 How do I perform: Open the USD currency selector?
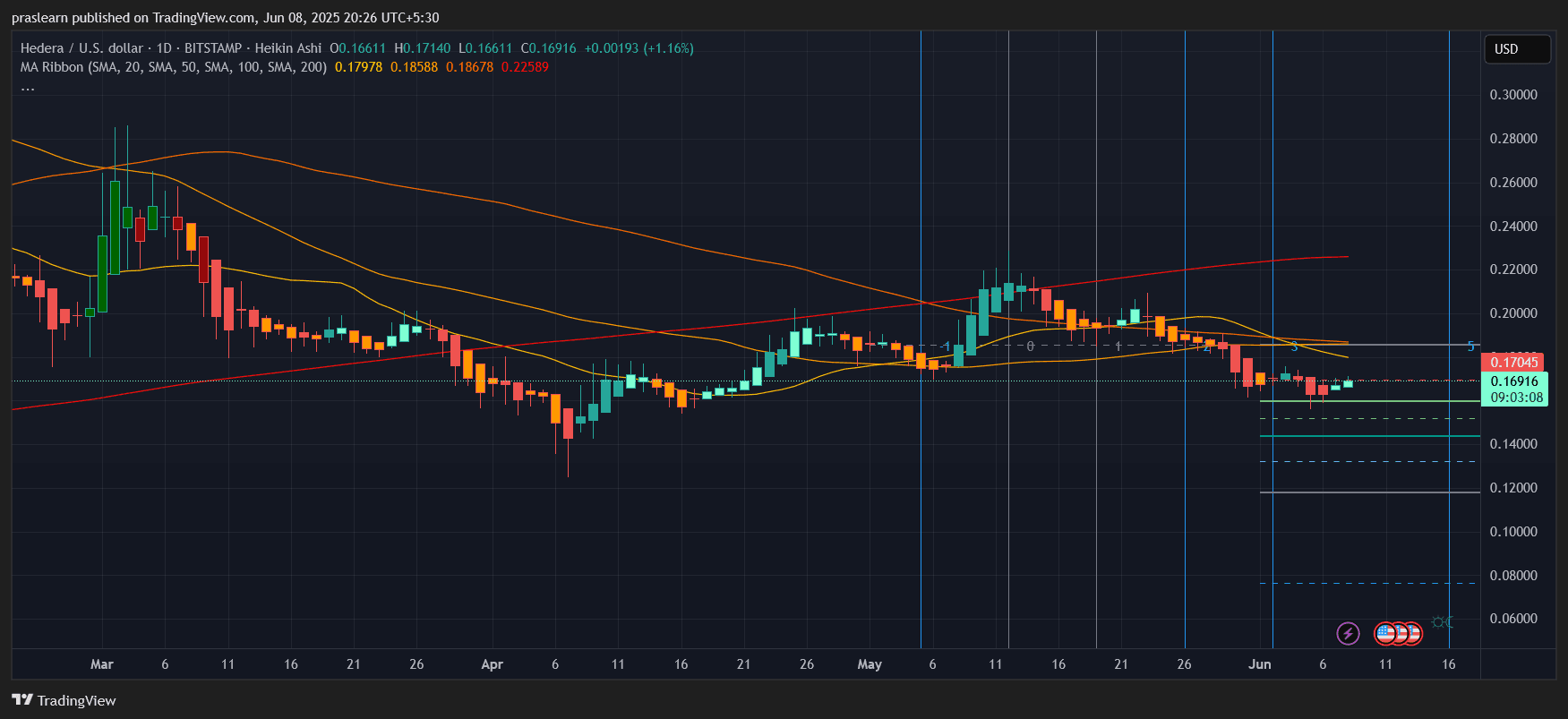pyautogui.click(x=1516, y=49)
